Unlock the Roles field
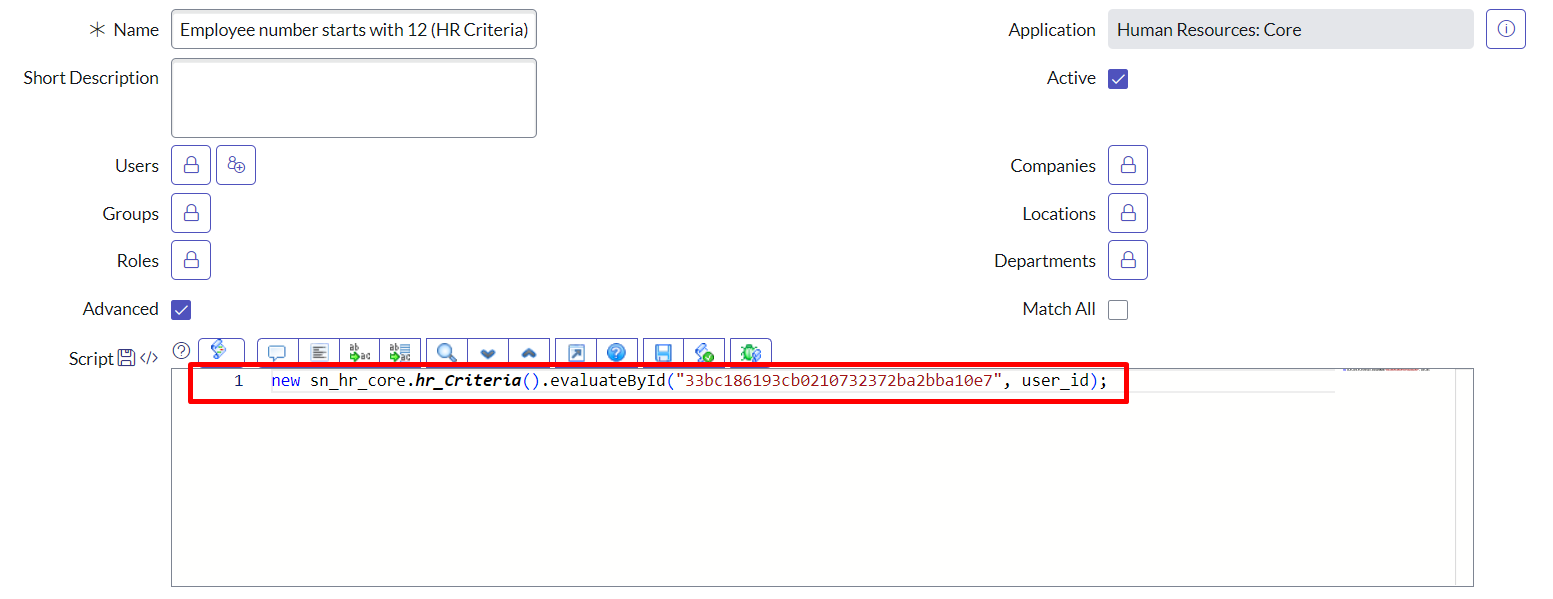The image size is (1553, 599). 191,261
